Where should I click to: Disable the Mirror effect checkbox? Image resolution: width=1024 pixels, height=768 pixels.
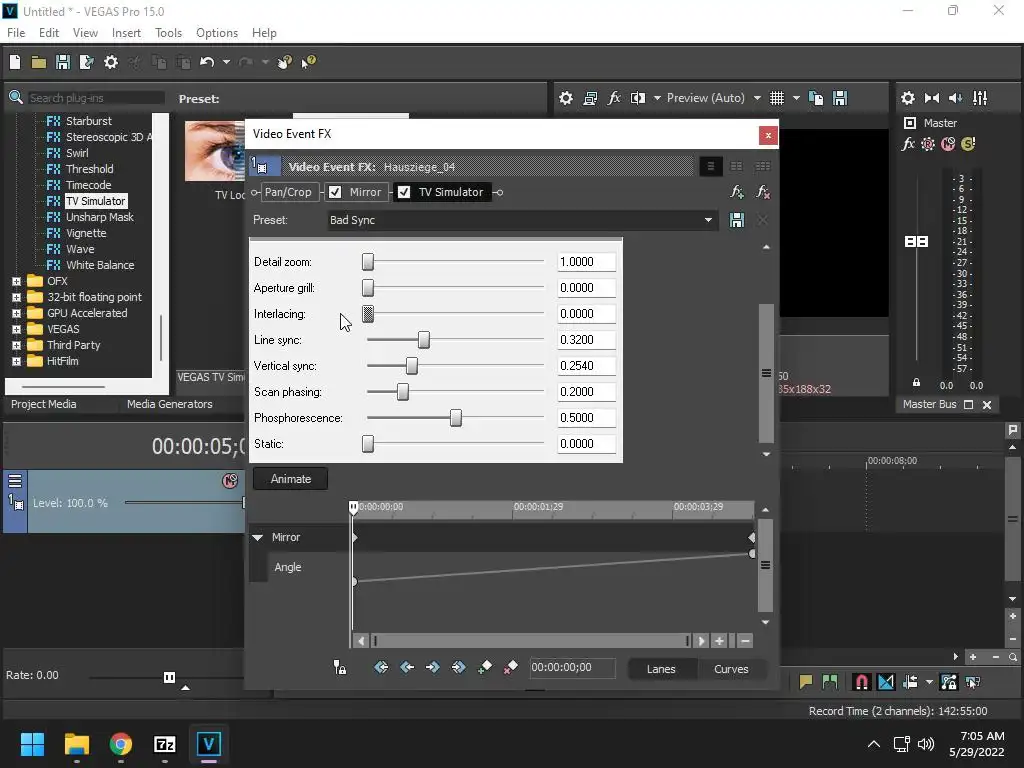pyautogui.click(x=335, y=192)
